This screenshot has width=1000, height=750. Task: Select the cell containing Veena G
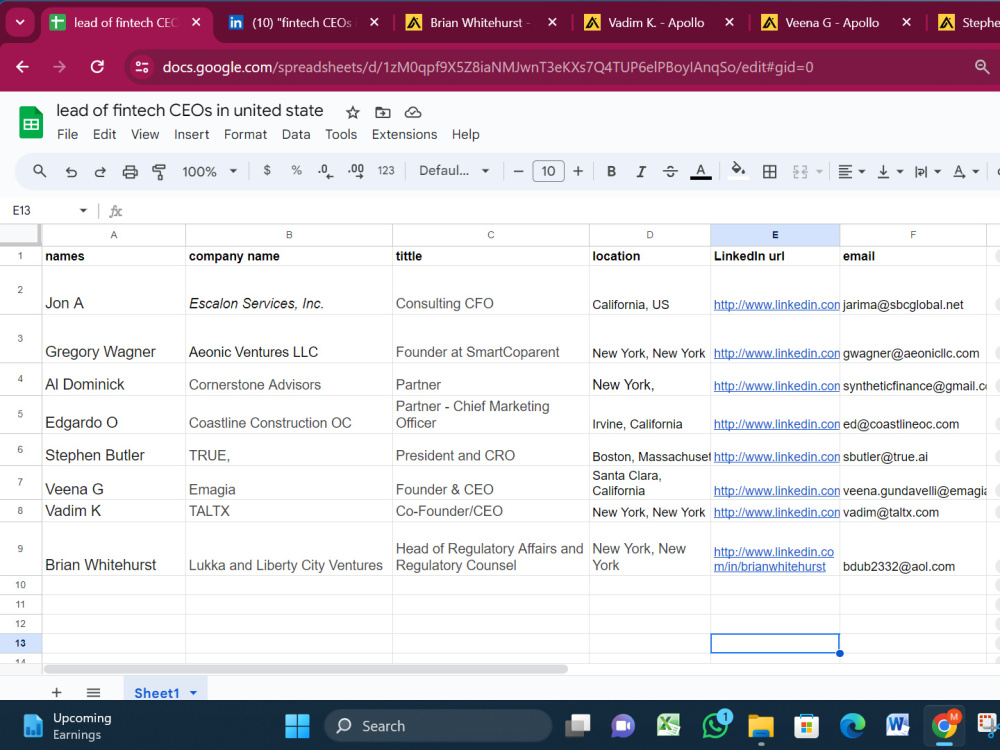pos(114,483)
